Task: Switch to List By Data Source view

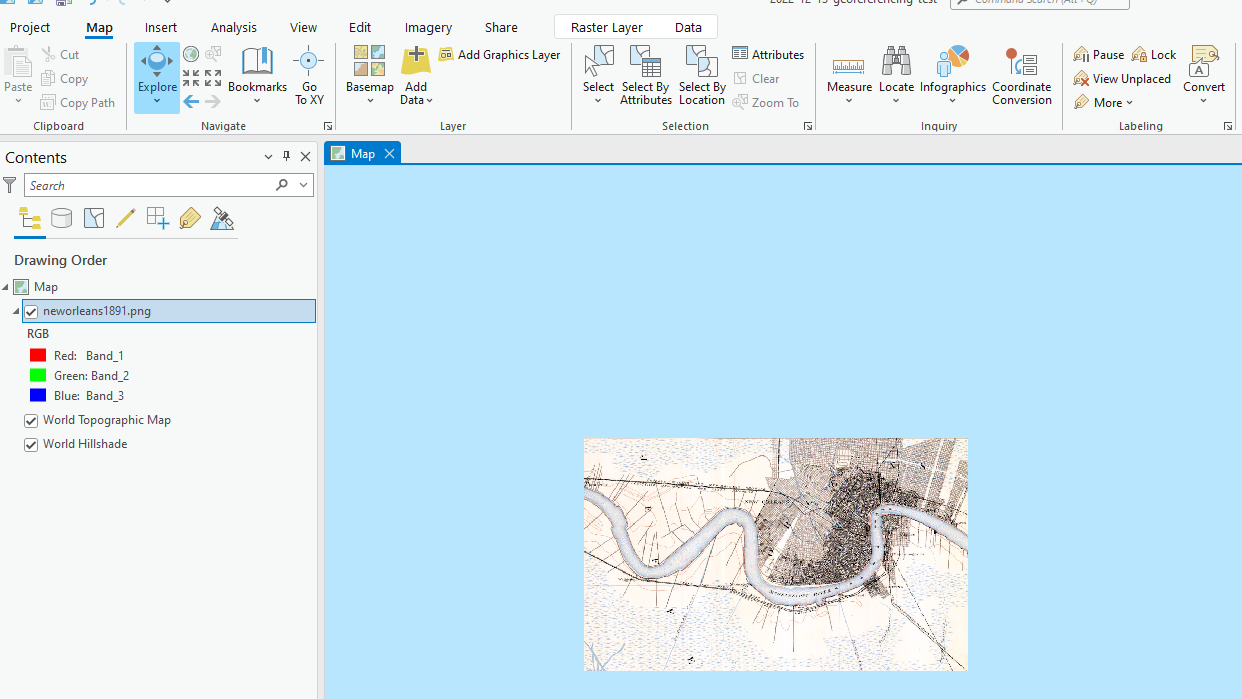Action: click(61, 218)
